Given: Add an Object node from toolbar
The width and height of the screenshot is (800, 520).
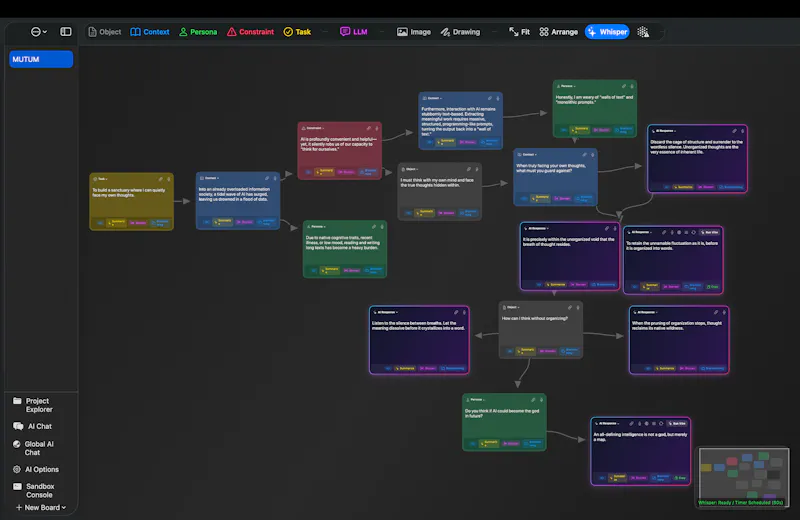Looking at the screenshot, I should click(105, 32).
